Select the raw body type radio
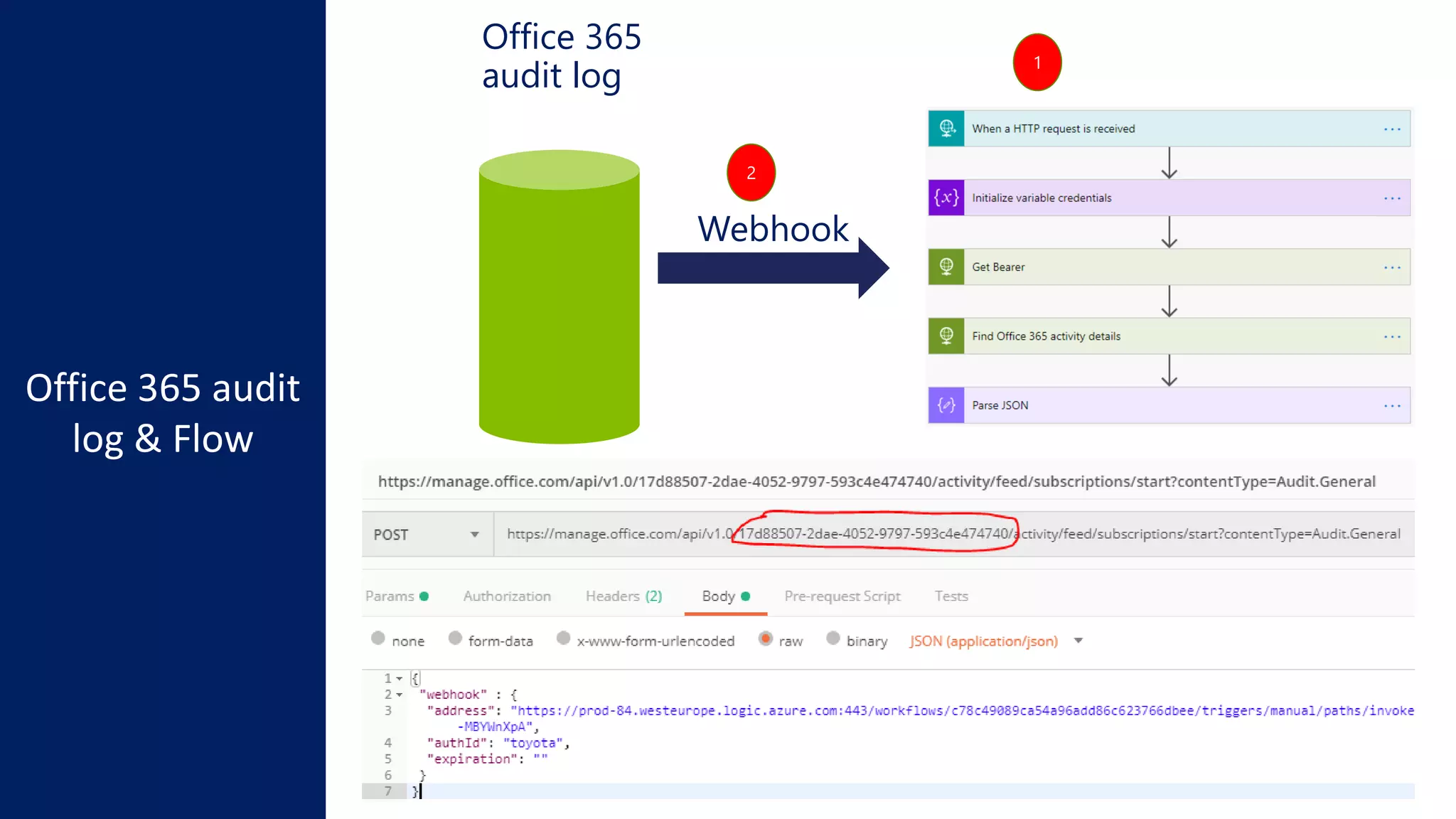Image resolution: width=1456 pixels, height=819 pixels. click(765, 638)
